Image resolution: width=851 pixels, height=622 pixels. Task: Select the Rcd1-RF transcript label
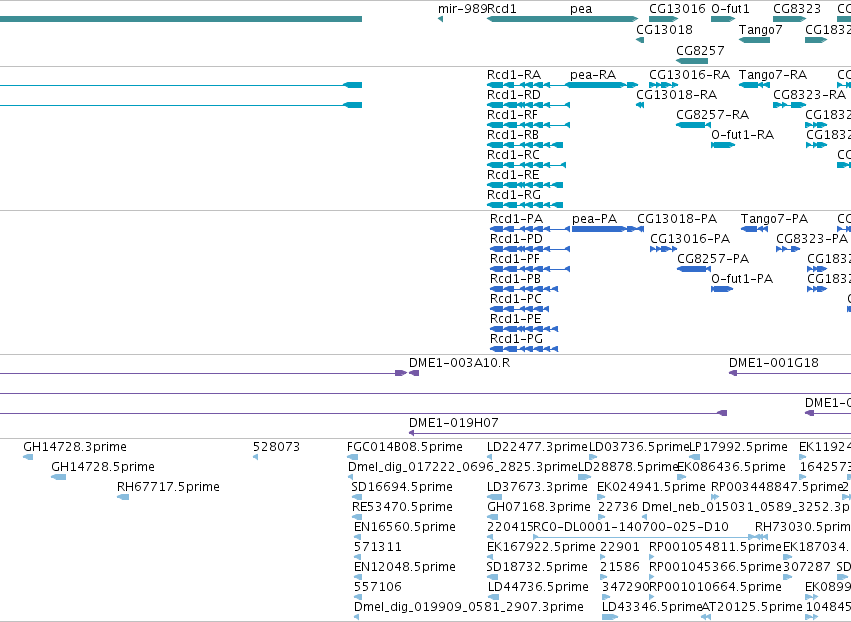pos(512,115)
